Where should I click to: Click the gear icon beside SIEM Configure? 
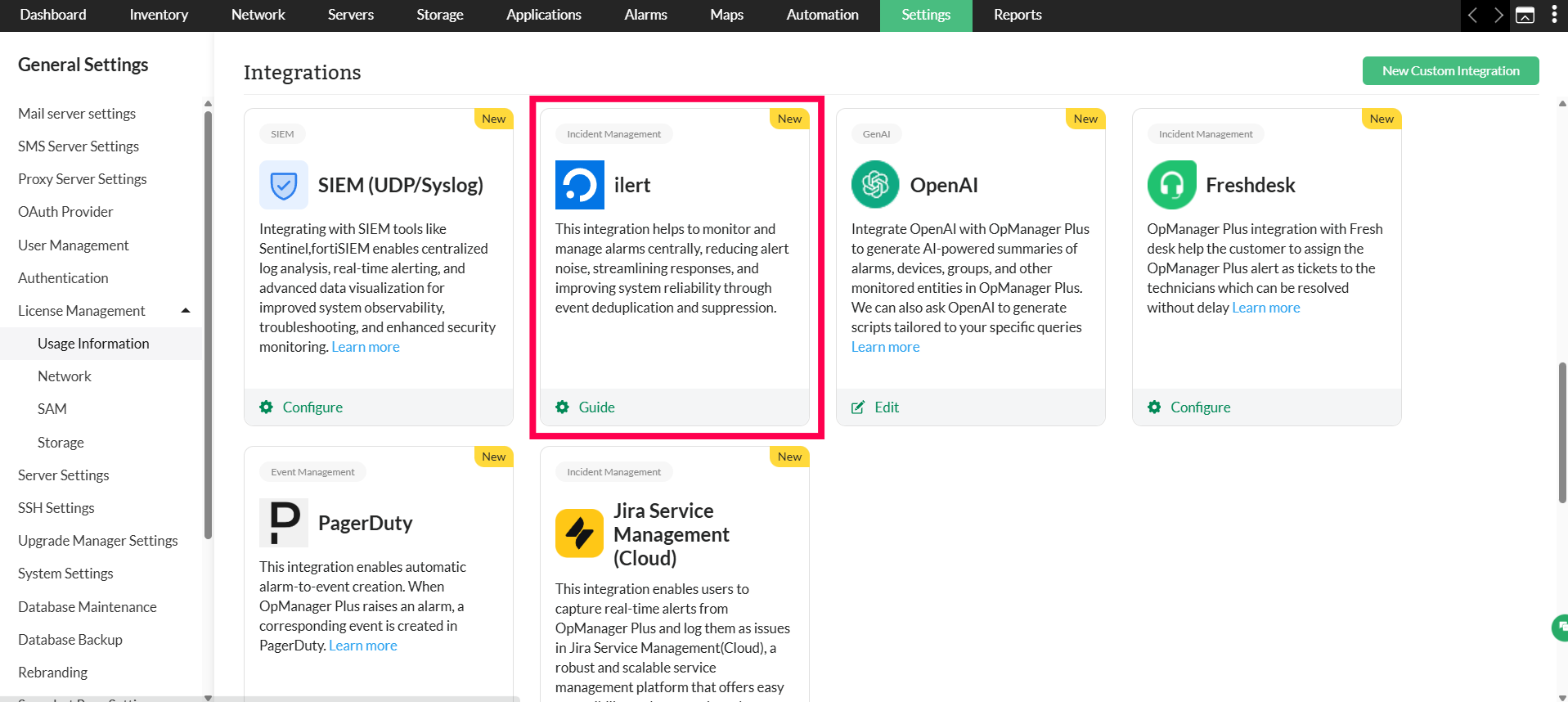click(266, 407)
